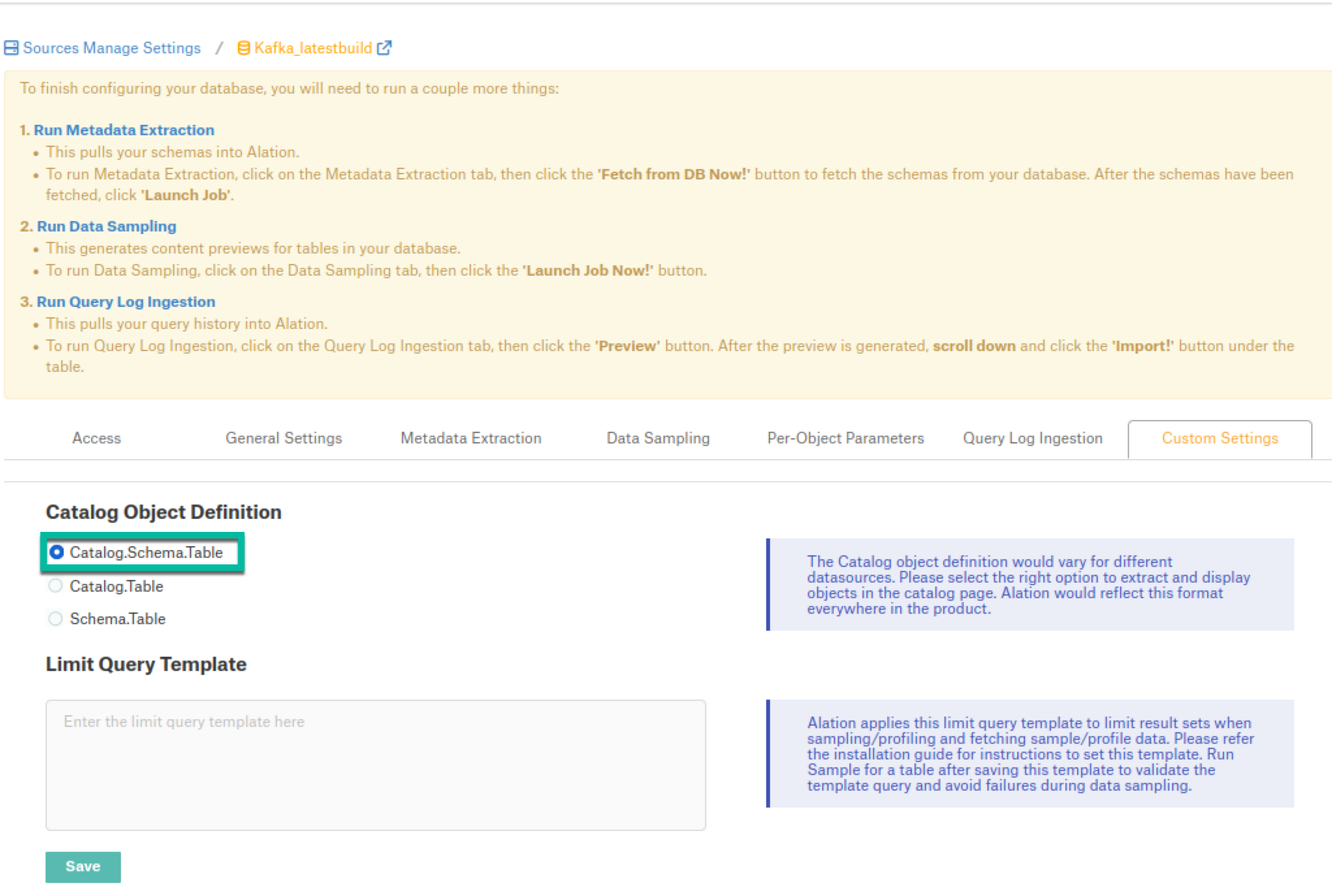Click the Save button

83,867
